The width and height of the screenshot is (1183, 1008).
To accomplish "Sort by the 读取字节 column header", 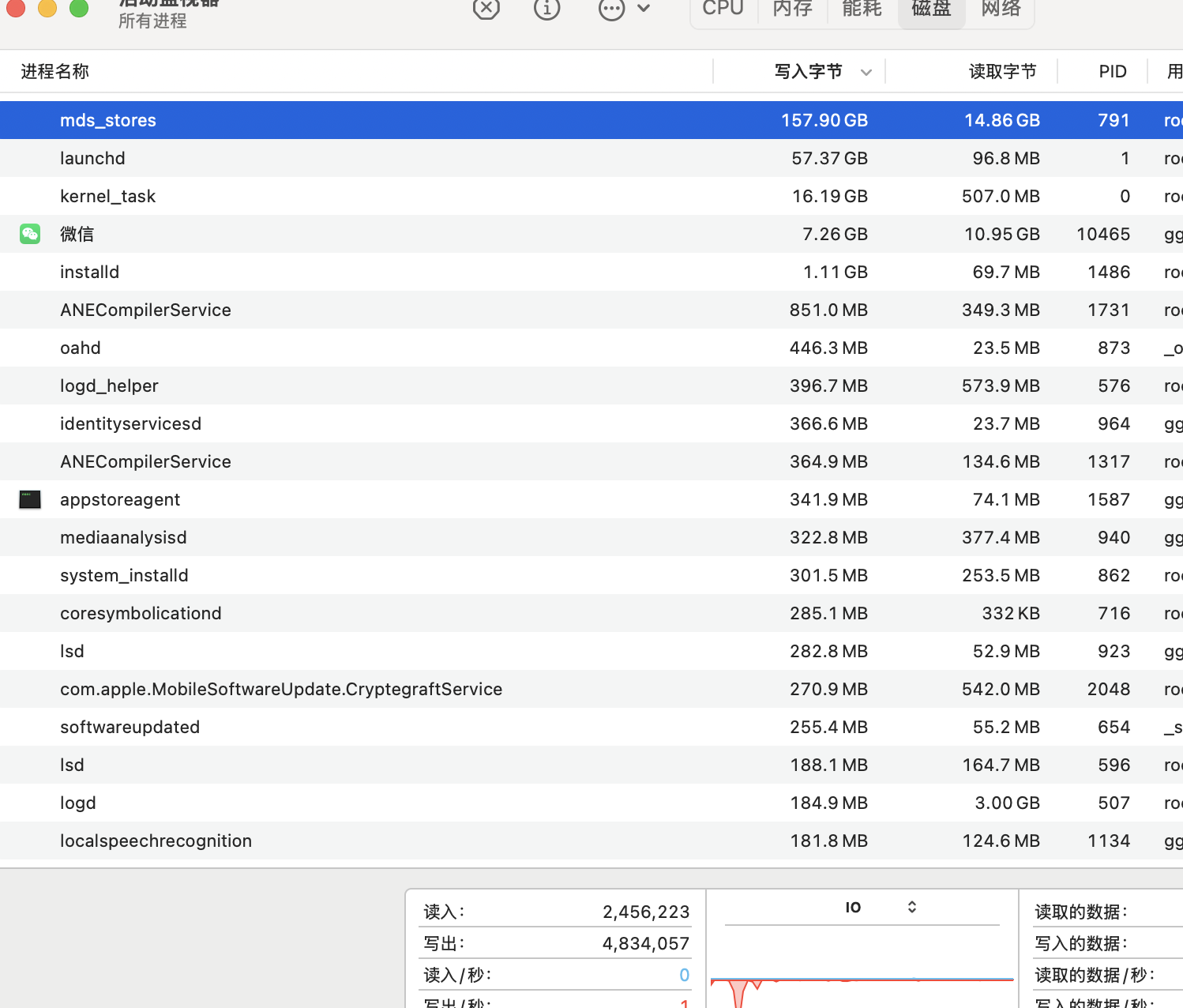I will (1003, 72).
